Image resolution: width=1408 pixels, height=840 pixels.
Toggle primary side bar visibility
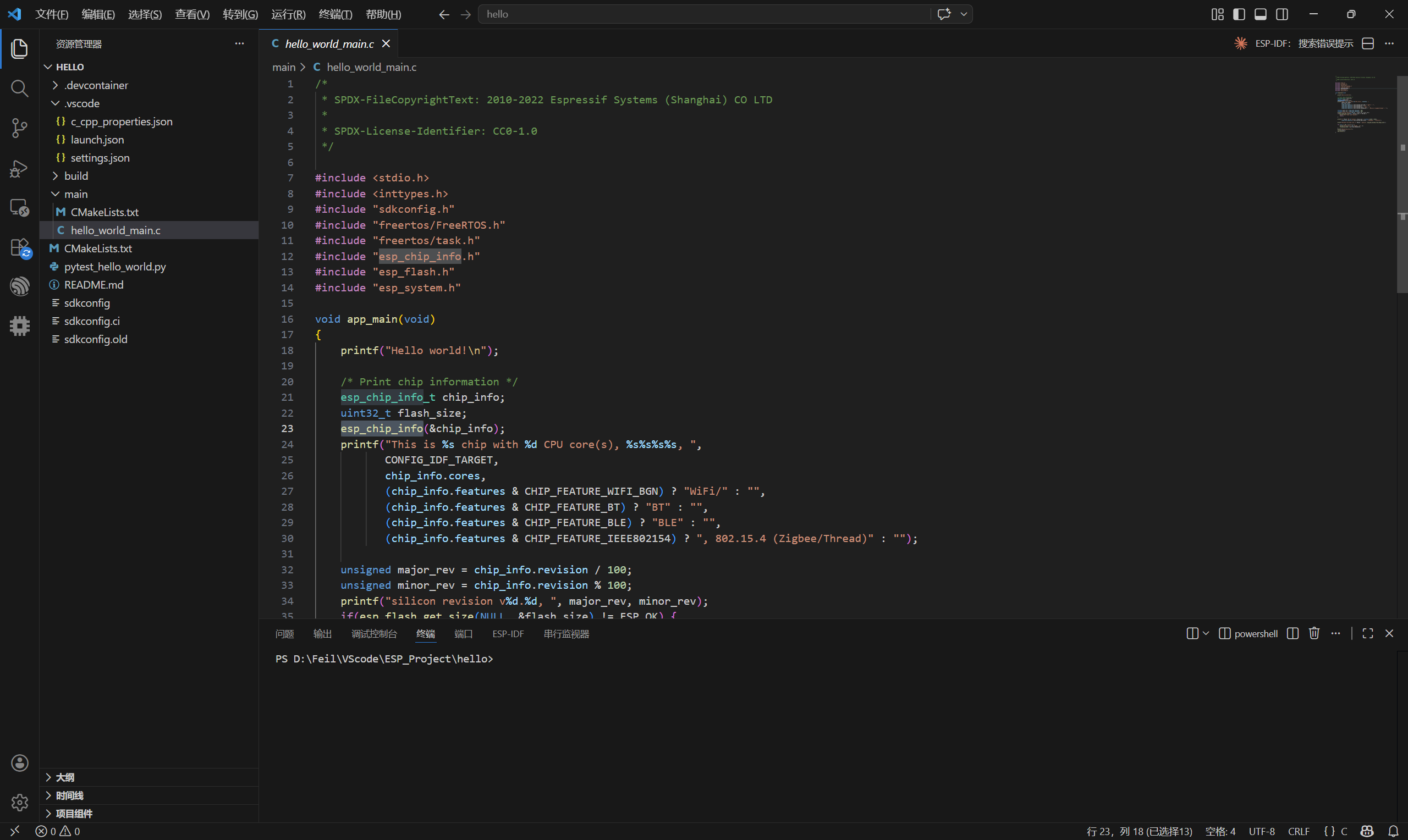pyautogui.click(x=1239, y=14)
